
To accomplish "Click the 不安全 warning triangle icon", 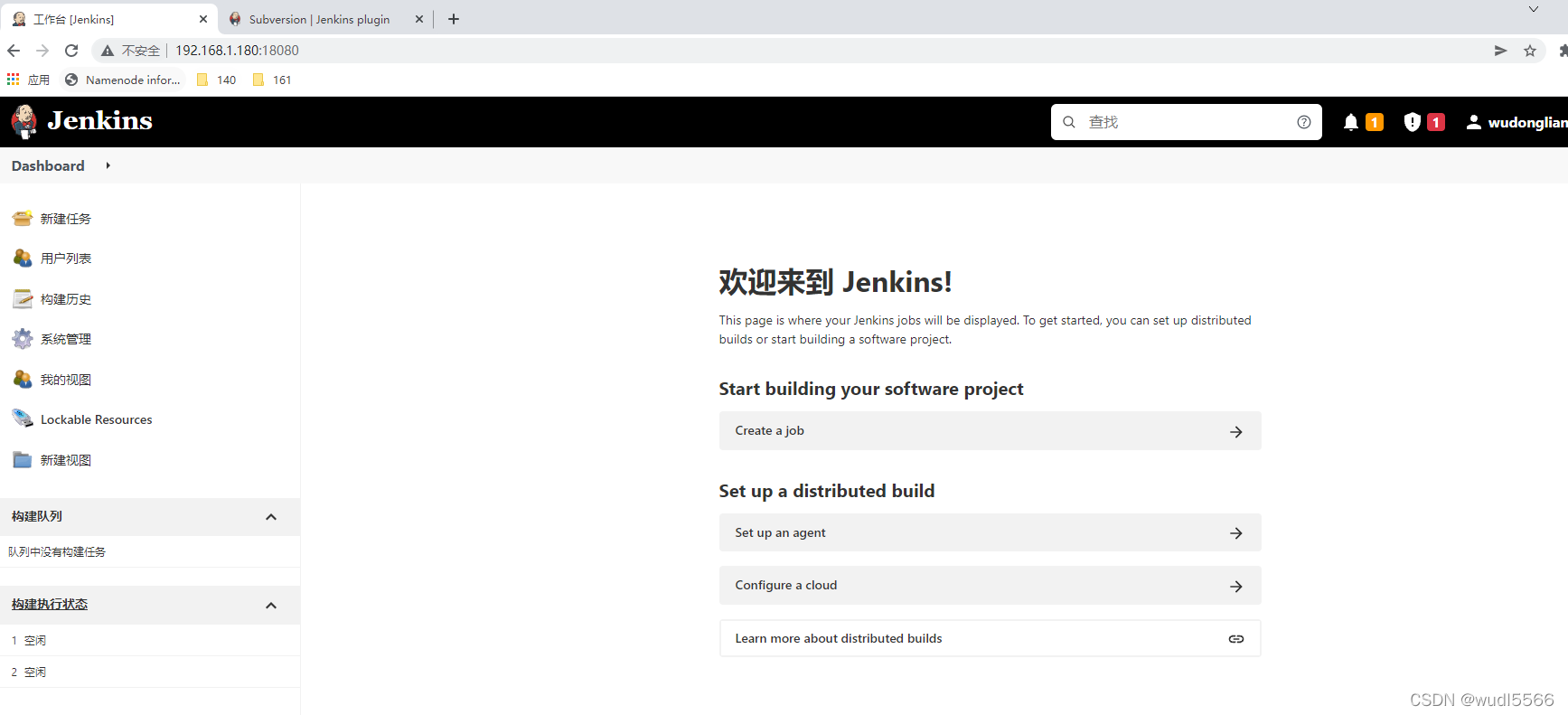I will [x=108, y=51].
